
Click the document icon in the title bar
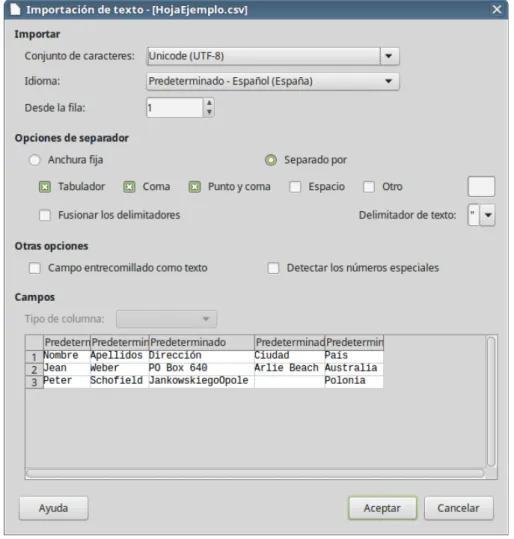point(15,9)
